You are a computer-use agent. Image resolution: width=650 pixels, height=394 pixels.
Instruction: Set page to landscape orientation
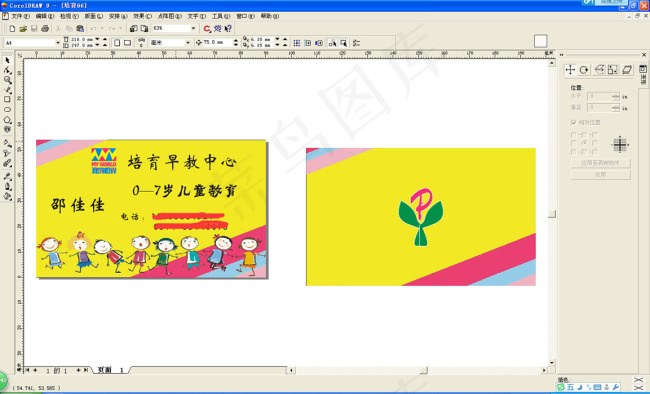pos(127,43)
